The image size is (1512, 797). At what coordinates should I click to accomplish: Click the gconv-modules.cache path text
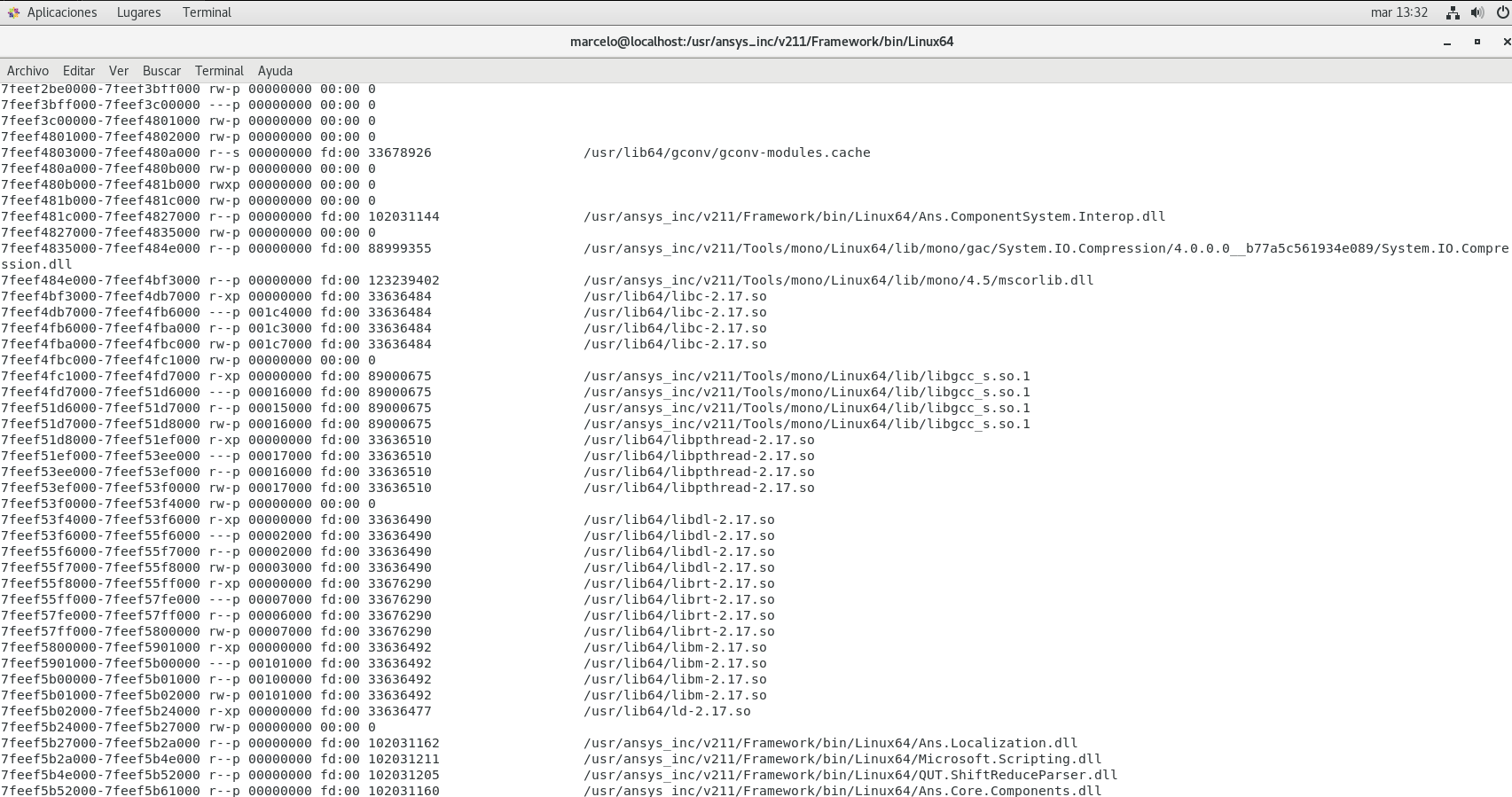pyautogui.click(x=727, y=152)
